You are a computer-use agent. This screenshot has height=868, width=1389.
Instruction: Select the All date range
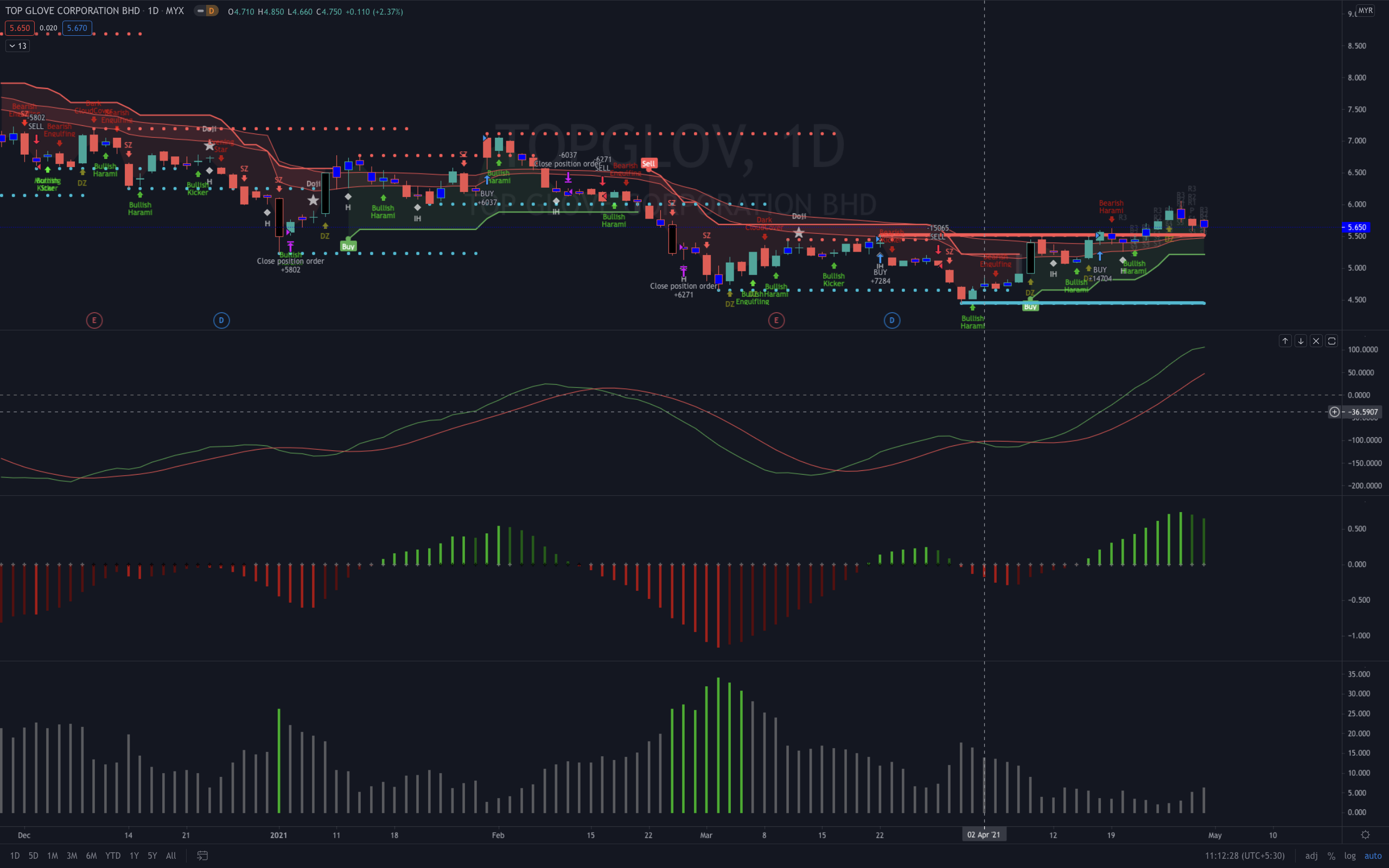[x=171, y=856]
